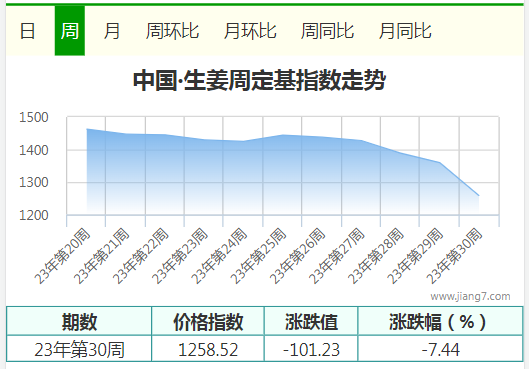Switch to the 日 daily tab

tap(27, 31)
